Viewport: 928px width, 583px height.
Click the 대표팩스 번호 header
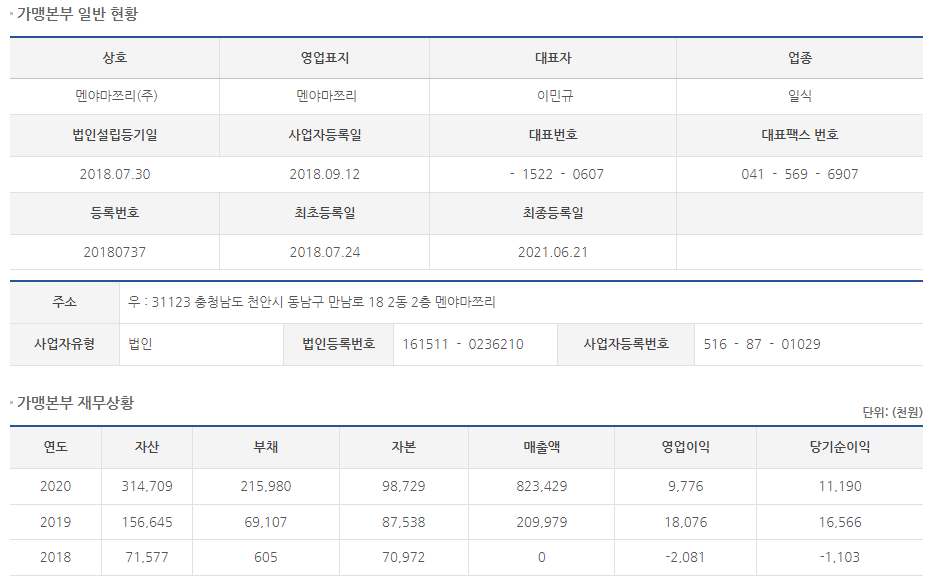pyautogui.click(x=800, y=135)
